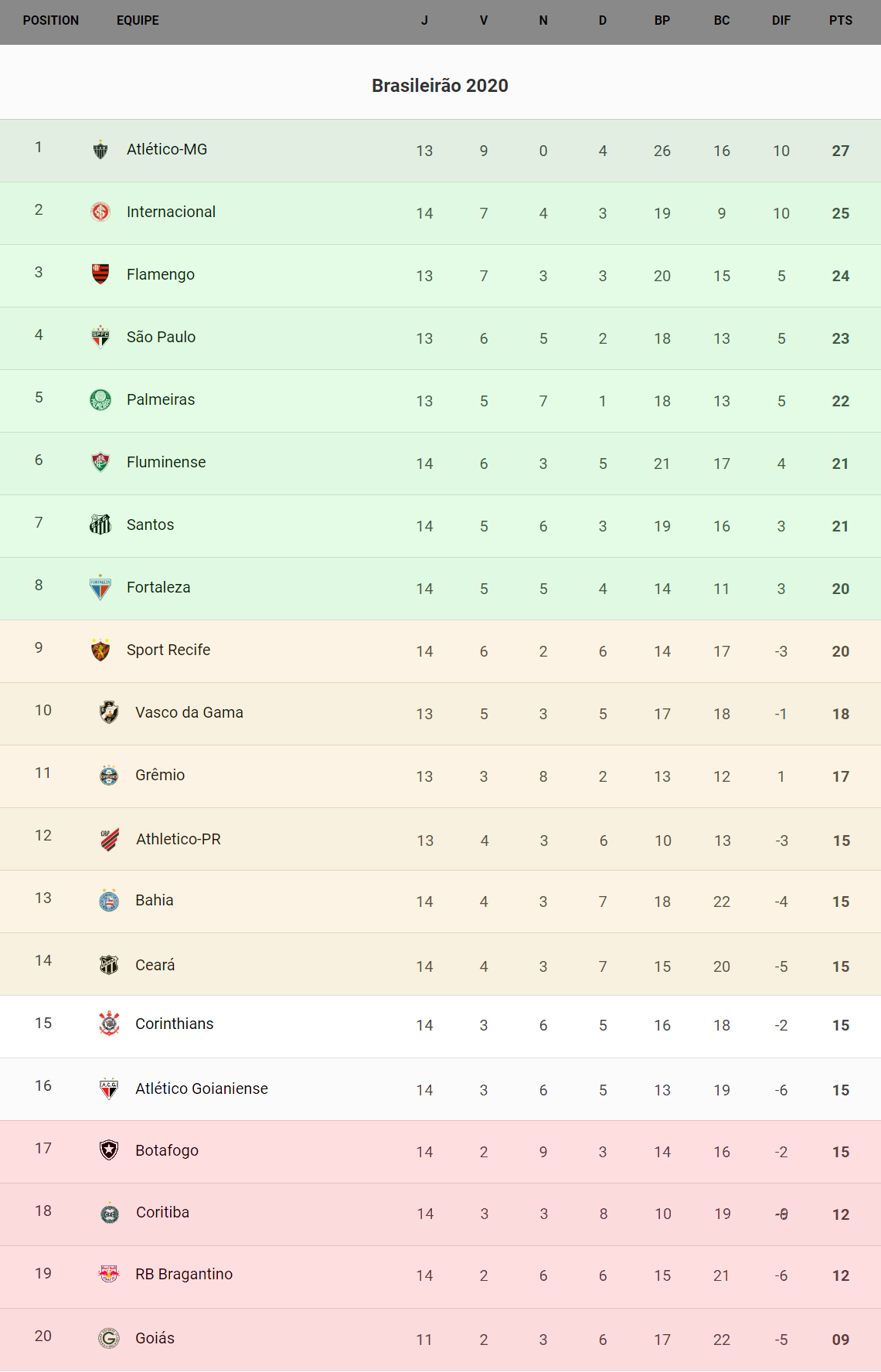Click the RB Bragantino logo
This screenshot has height=1372, width=881.
click(x=109, y=1274)
